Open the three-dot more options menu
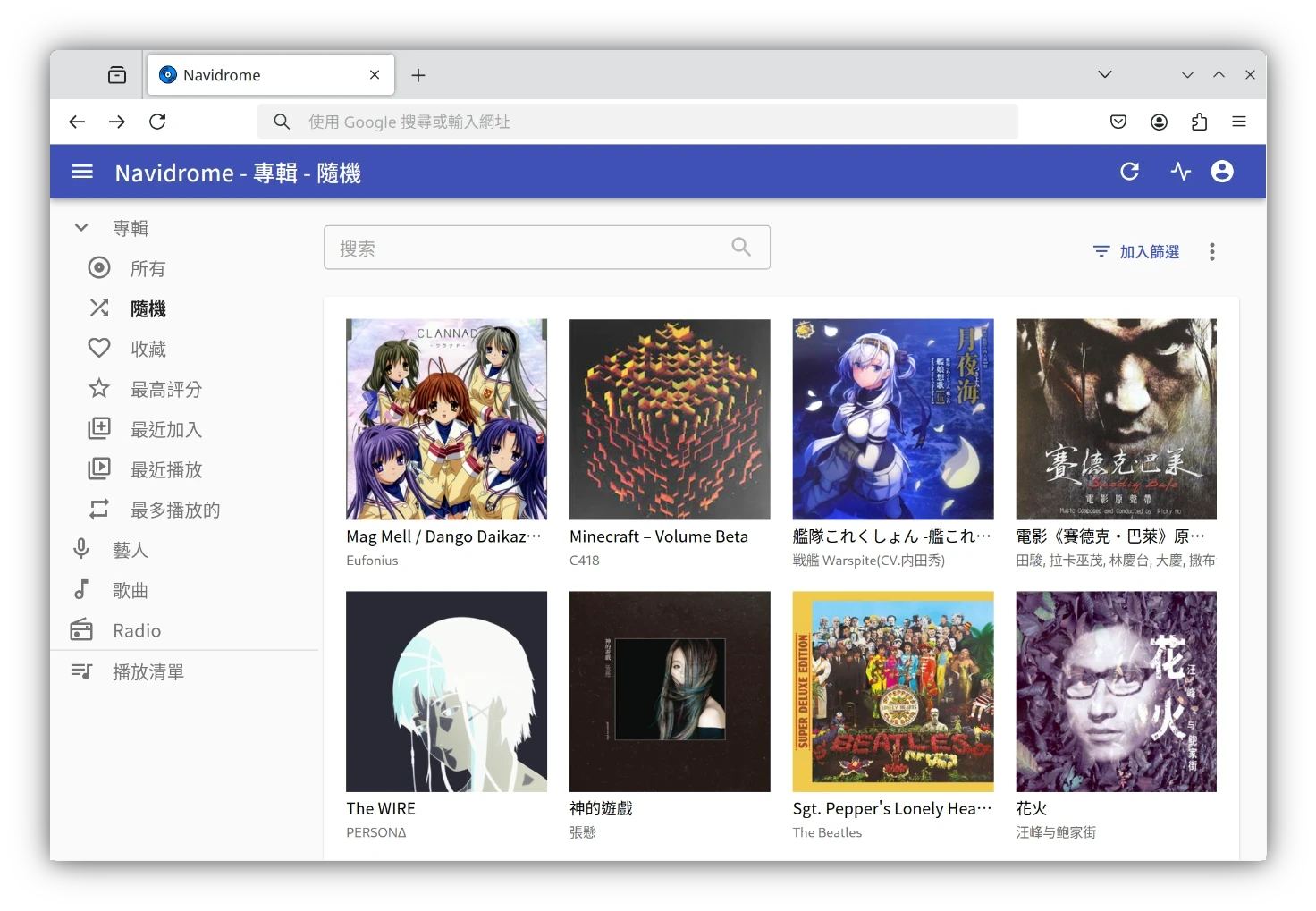 coord(1211,252)
